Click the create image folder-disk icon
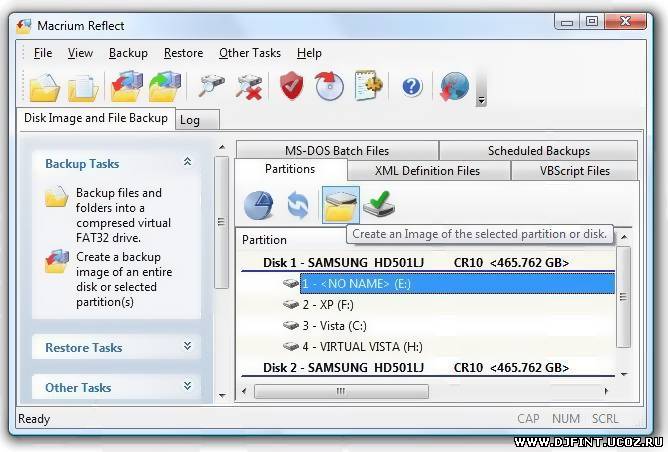668x452 pixels. pyautogui.click(x=340, y=205)
